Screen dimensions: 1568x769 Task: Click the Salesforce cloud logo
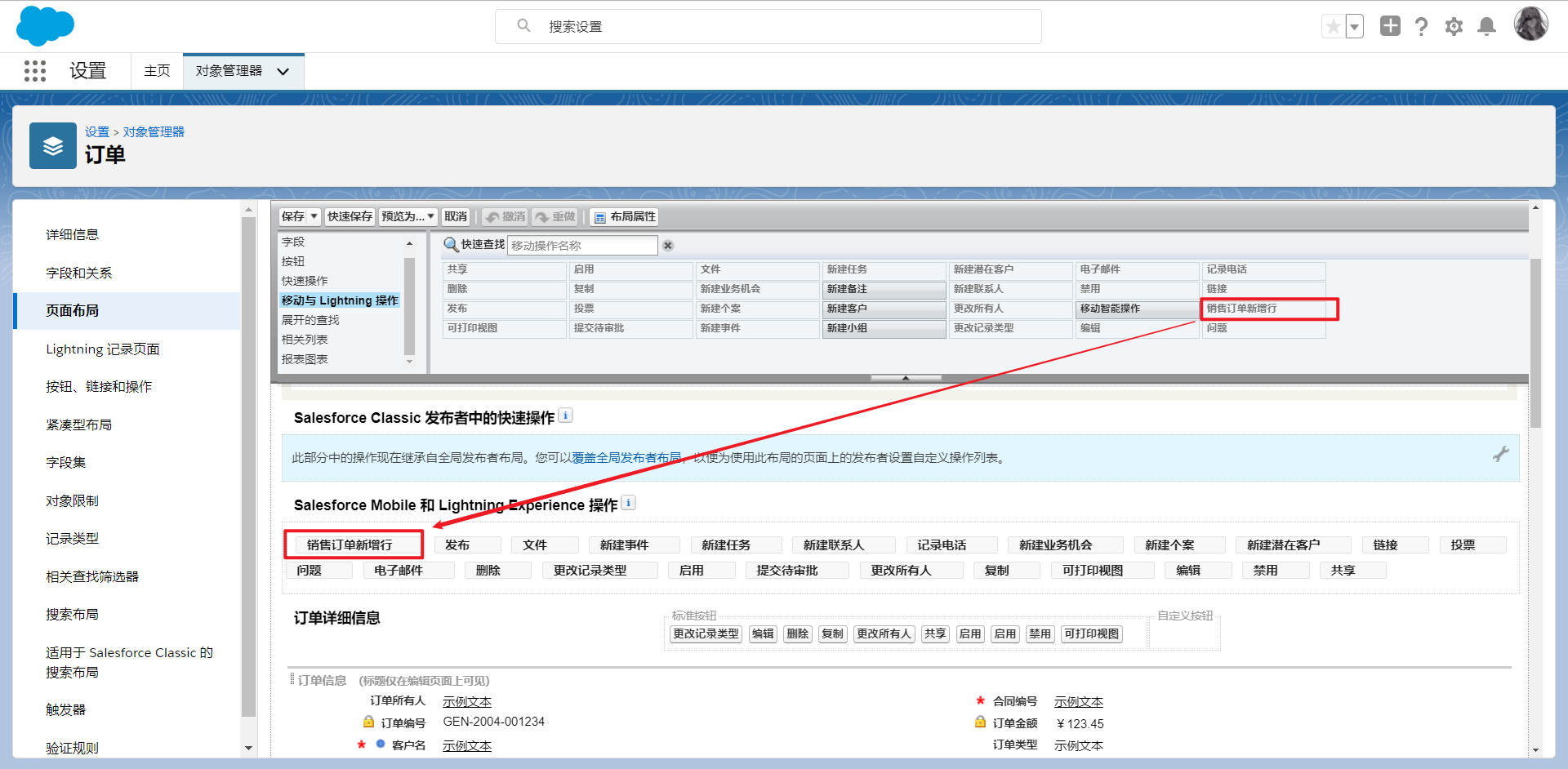tap(45, 25)
